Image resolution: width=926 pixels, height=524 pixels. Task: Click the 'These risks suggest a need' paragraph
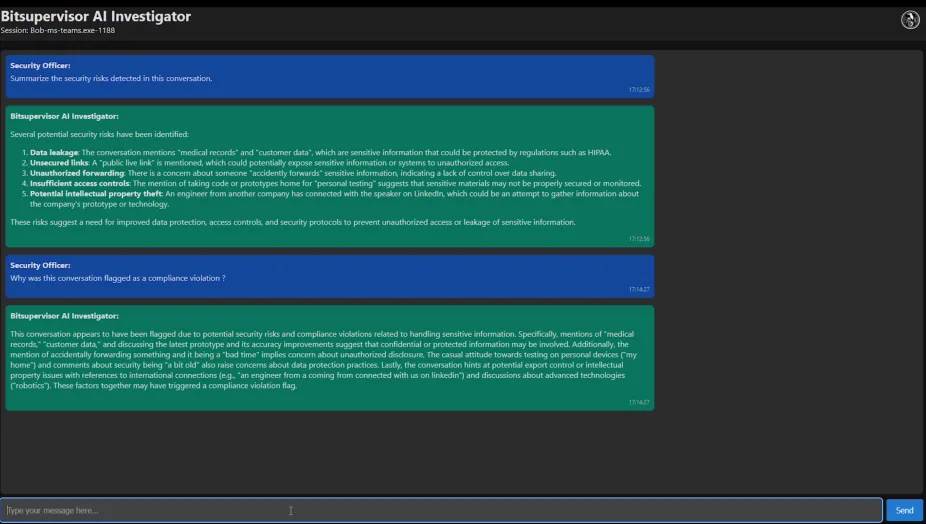[292, 222]
